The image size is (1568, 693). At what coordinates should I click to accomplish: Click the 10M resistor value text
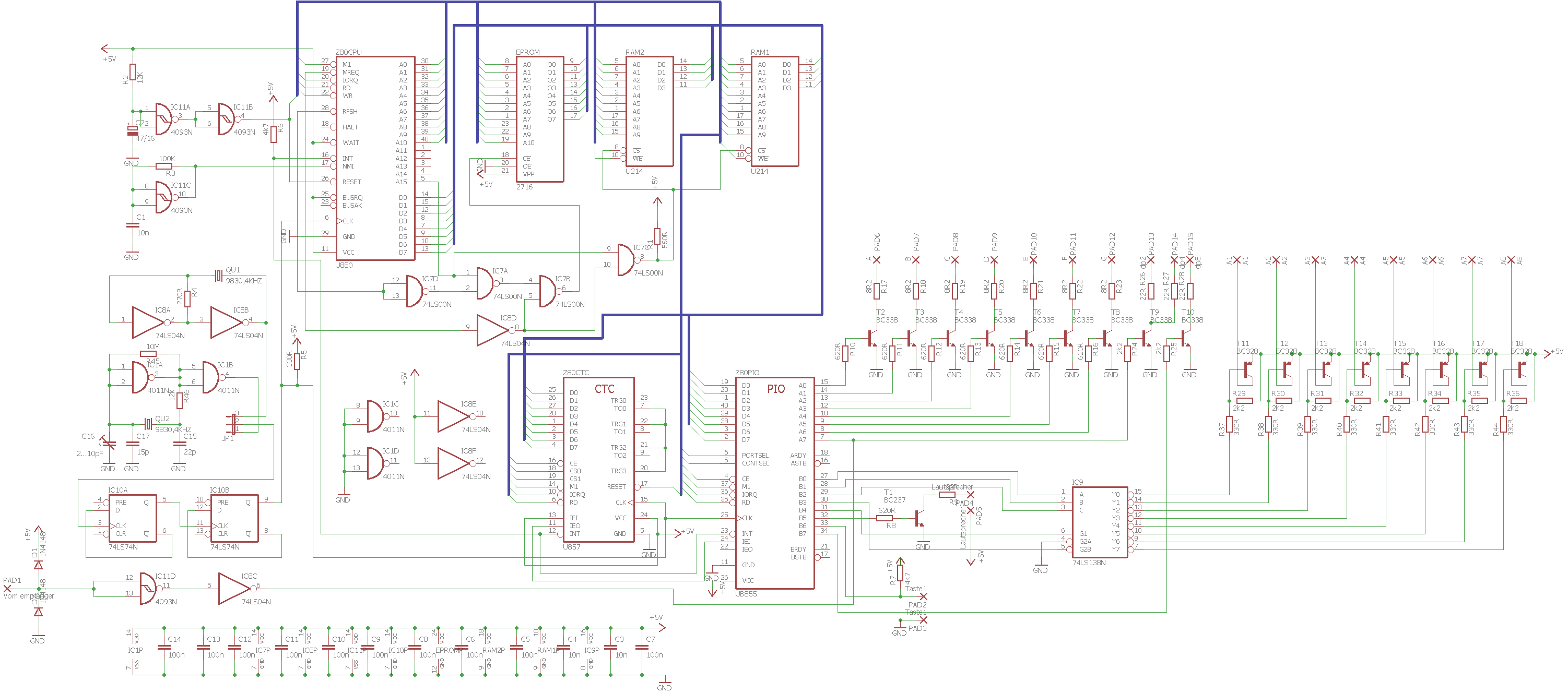[153, 347]
